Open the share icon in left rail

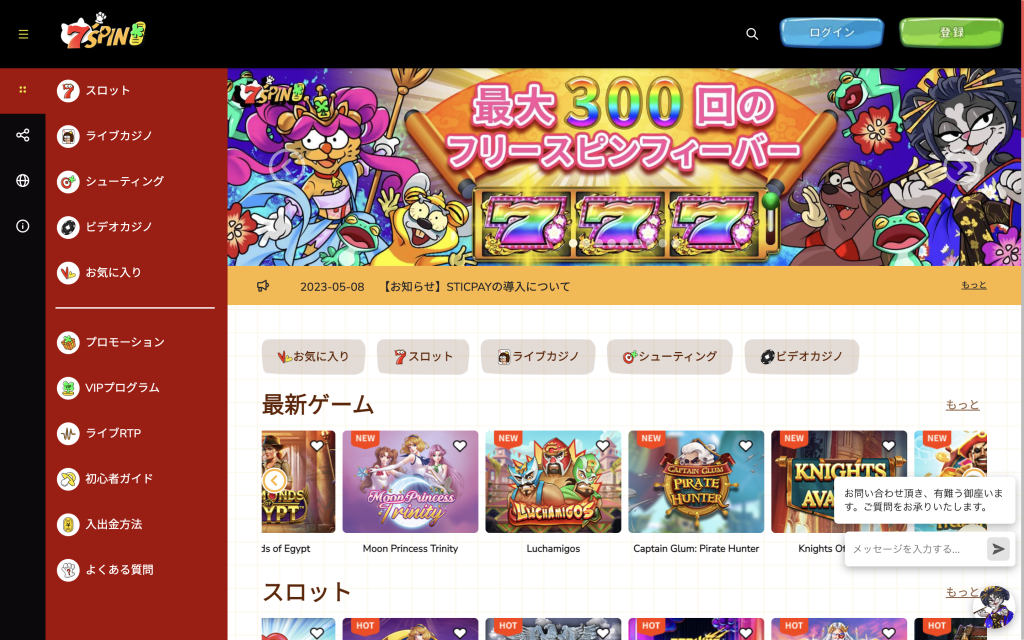pyautogui.click(x=23, y=135)
